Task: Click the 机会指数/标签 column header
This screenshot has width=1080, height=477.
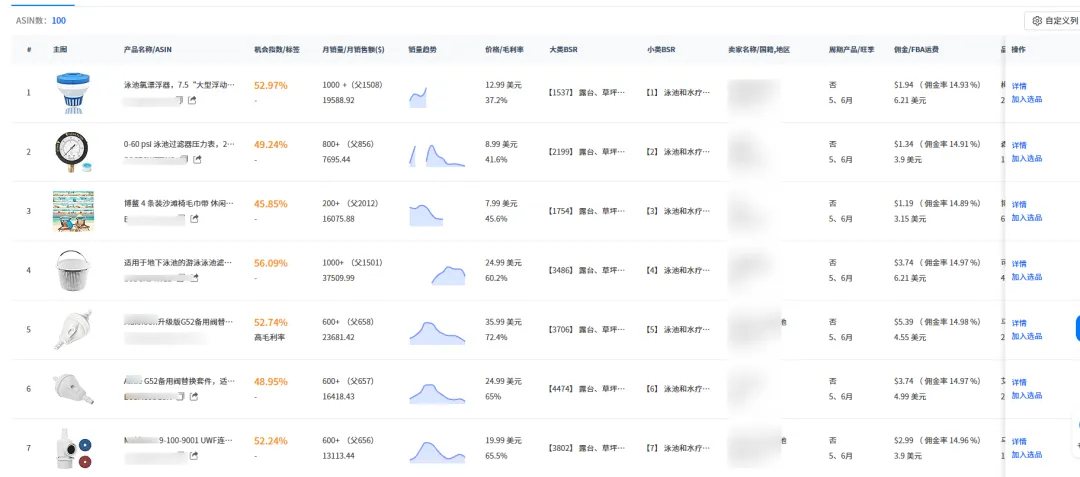Action: click(277, 50)
